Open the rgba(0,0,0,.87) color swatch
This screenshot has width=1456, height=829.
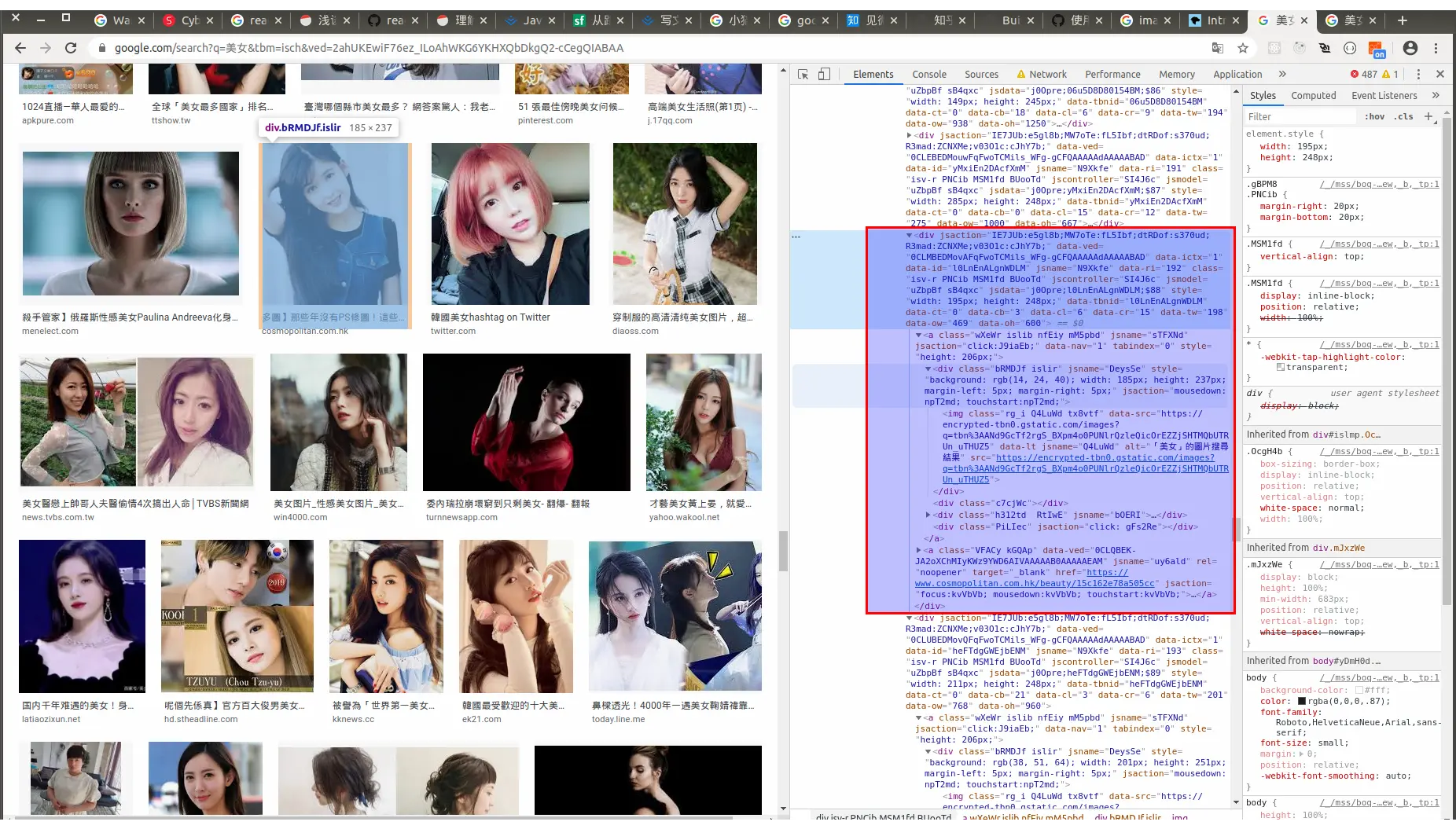pyautogui.click(x=1302, y=701)
